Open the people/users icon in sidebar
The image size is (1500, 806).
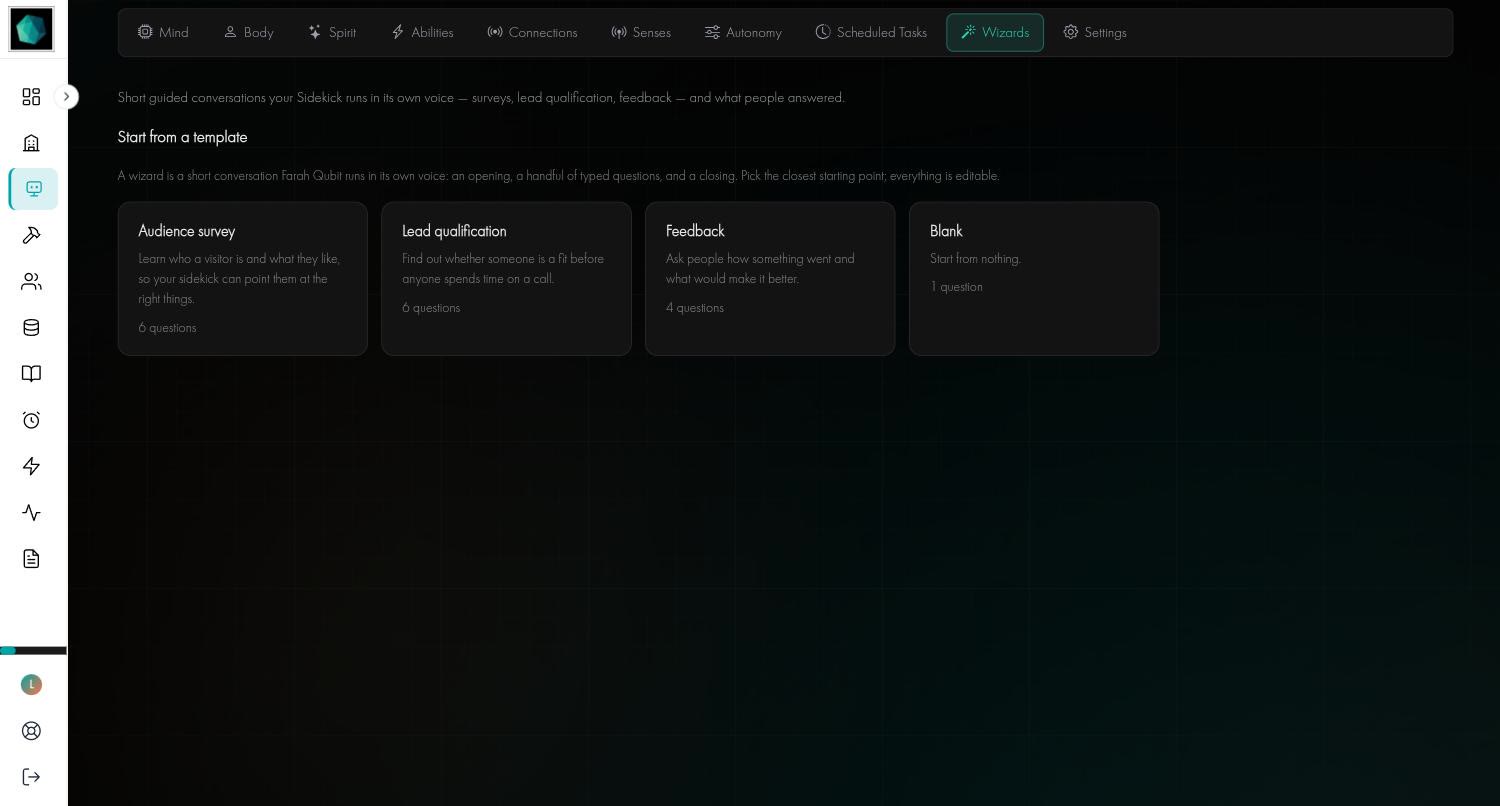pyautogui.click(x=31, y=282)
